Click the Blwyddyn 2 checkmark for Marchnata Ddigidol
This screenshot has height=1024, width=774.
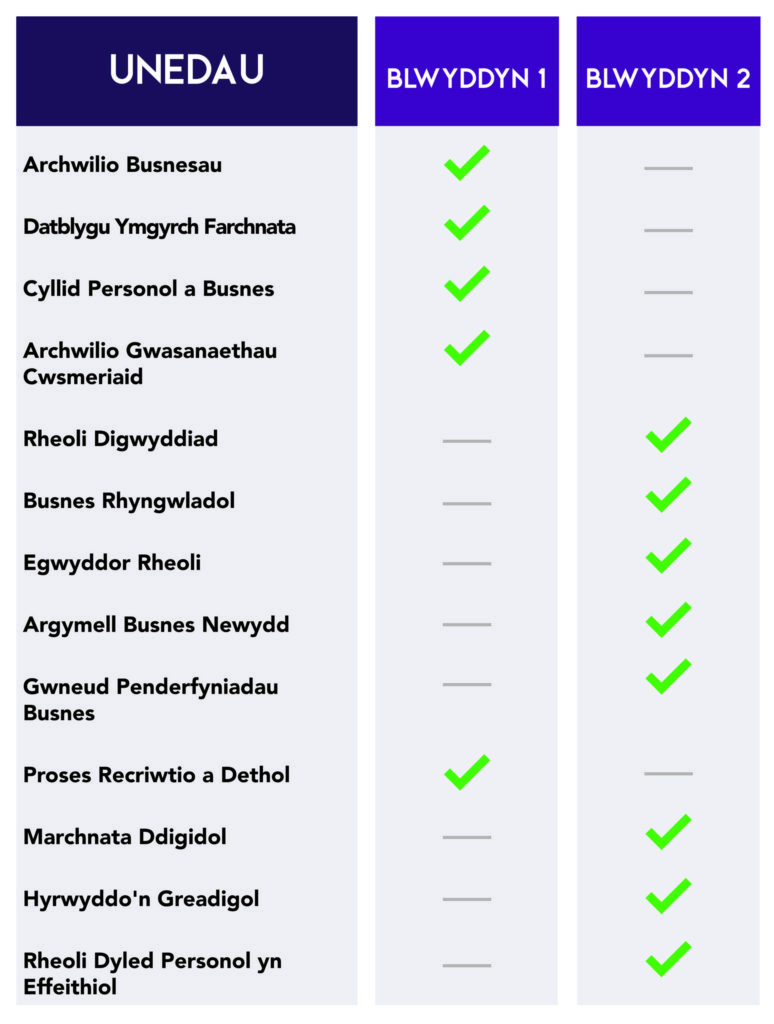668,833
